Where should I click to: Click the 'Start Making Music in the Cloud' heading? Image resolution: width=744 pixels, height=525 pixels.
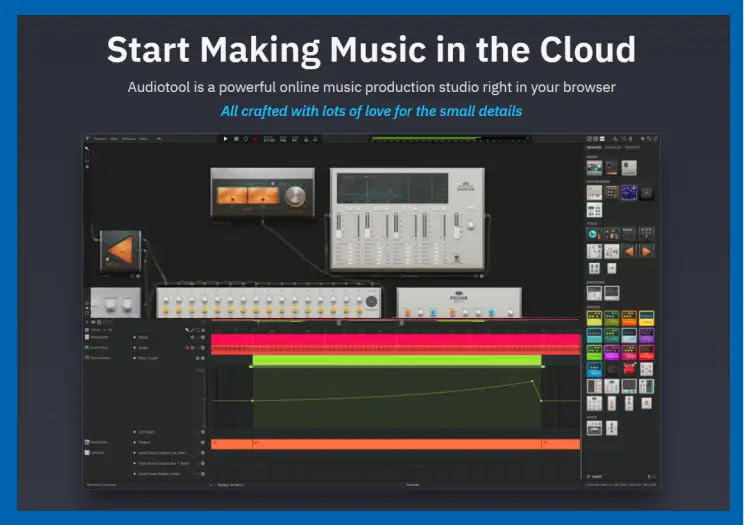click(372, 49)
